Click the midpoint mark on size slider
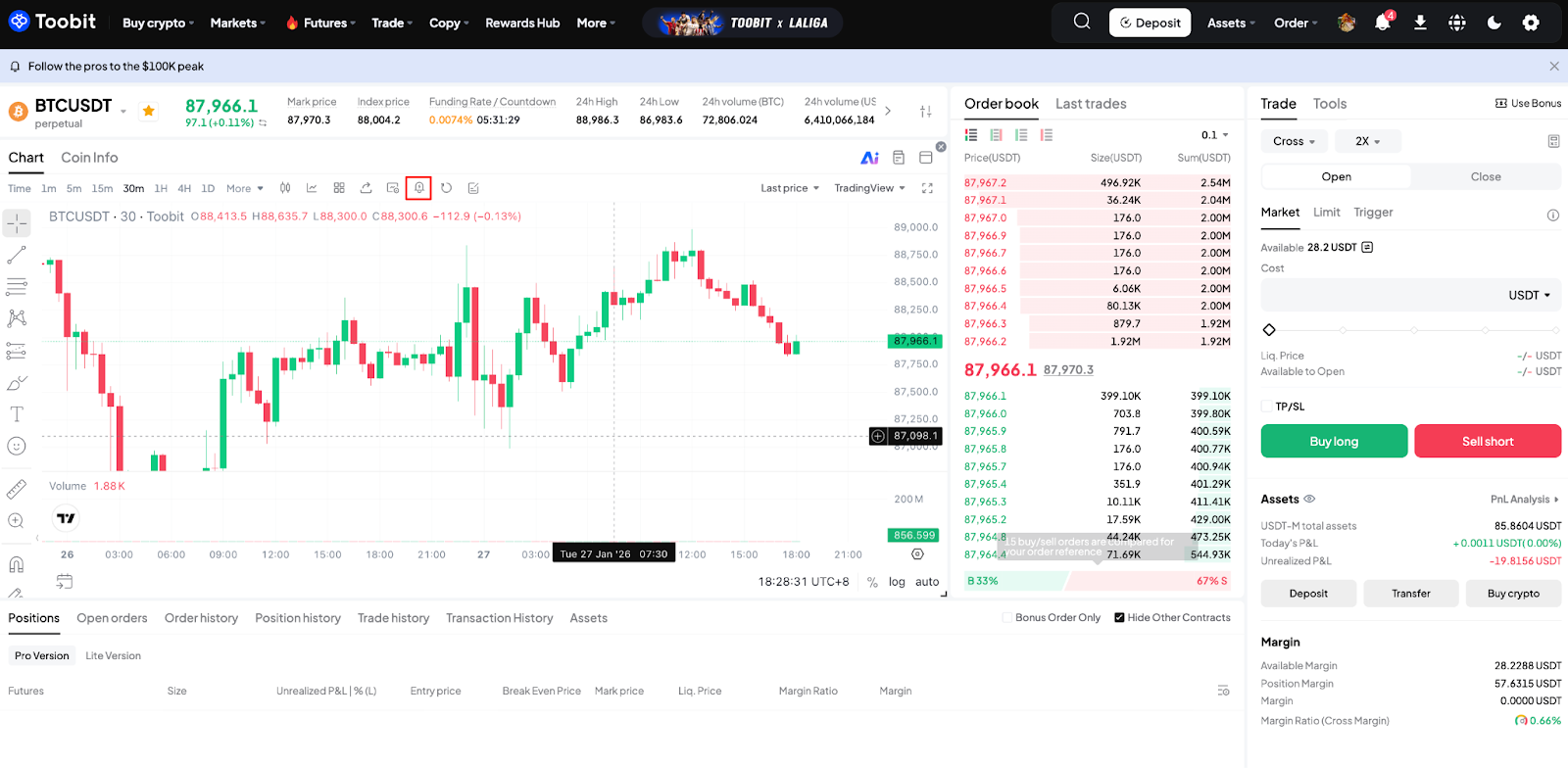The width and height of the screenshot is (1568, 768). coord(1413,330)
